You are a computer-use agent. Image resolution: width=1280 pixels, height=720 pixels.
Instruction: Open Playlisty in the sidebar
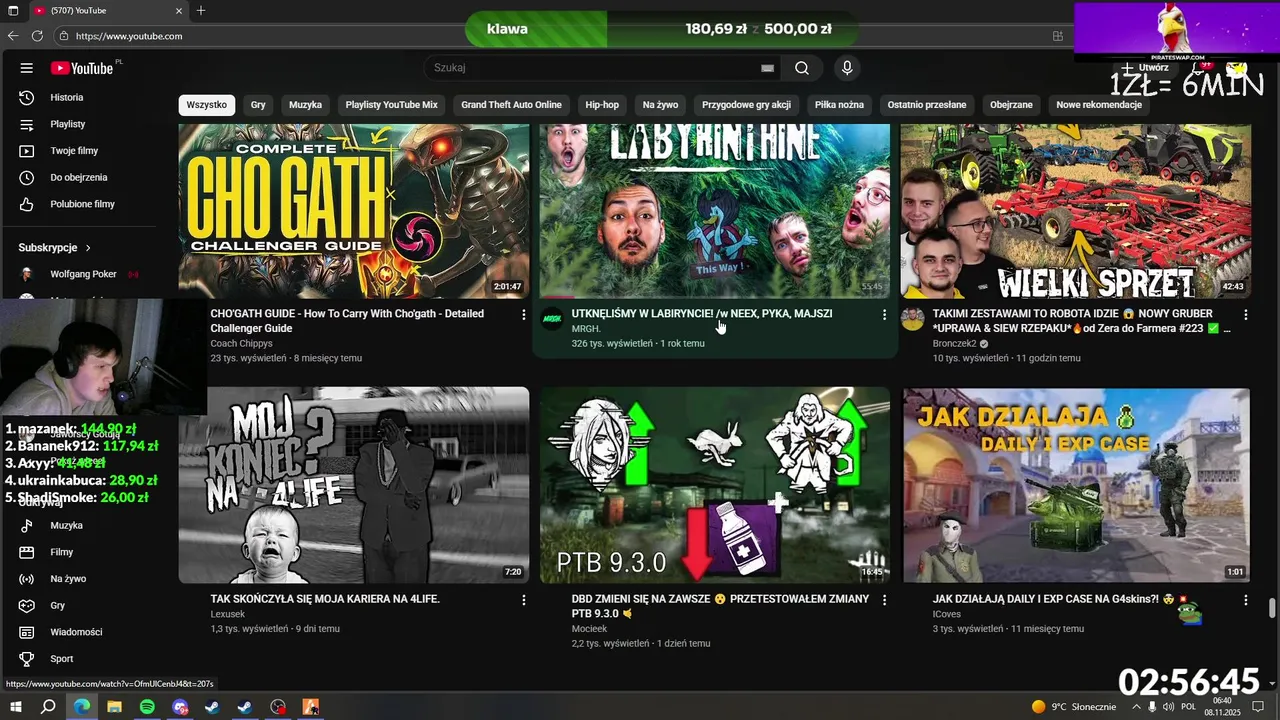(x=67, y=124)
